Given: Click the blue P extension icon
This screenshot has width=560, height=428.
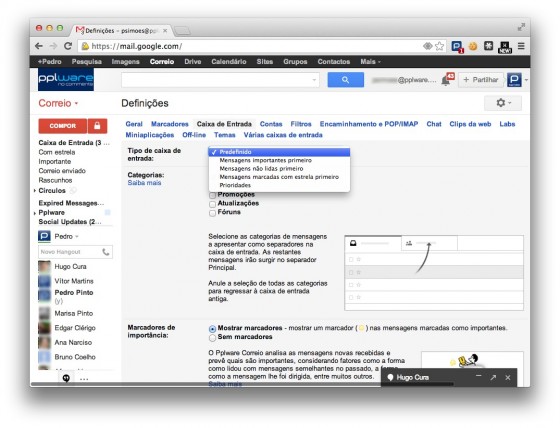Looking at the screenshot, I should [x=457, y=46].
